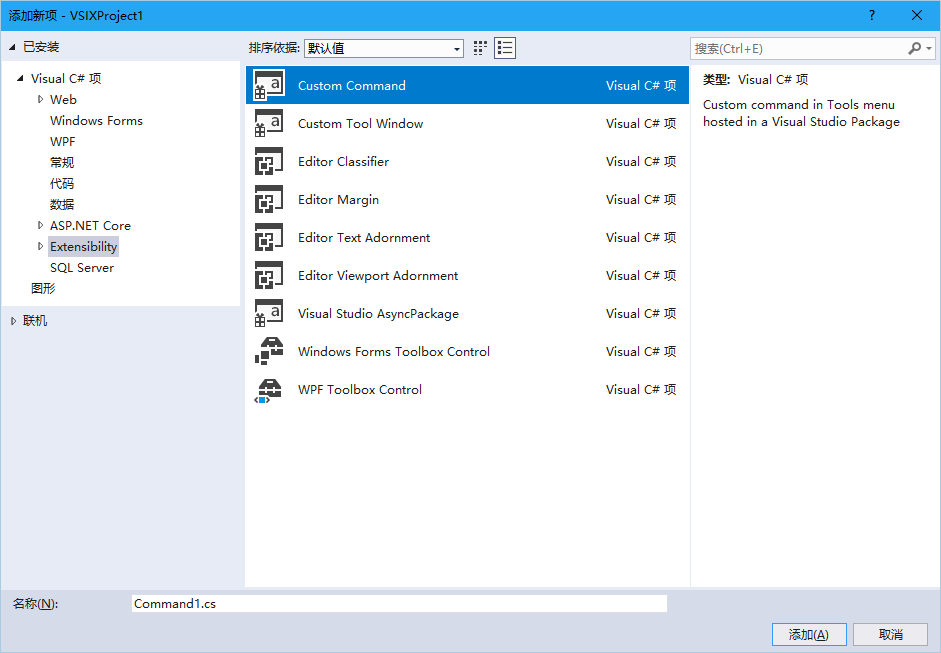The height and width of the screenshot is (653, 941).
Task: Click the Editor Viewport Adornment template name
Action: coord(377,275)
